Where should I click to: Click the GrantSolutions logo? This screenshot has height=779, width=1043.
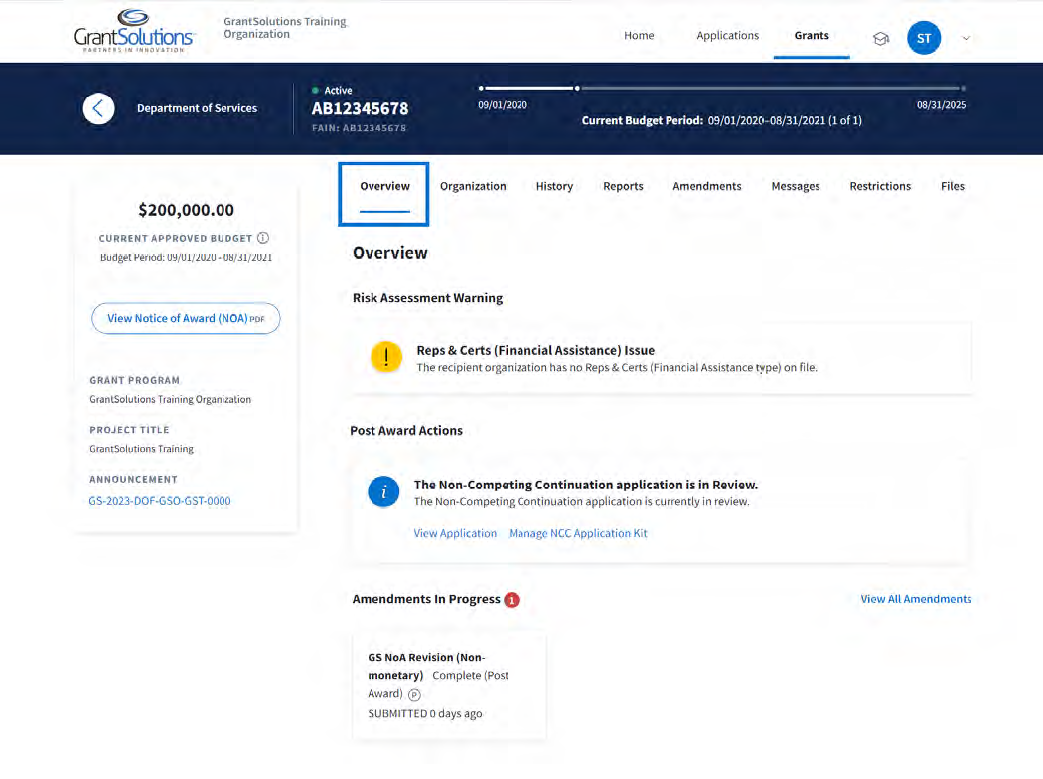pos(134,30)
